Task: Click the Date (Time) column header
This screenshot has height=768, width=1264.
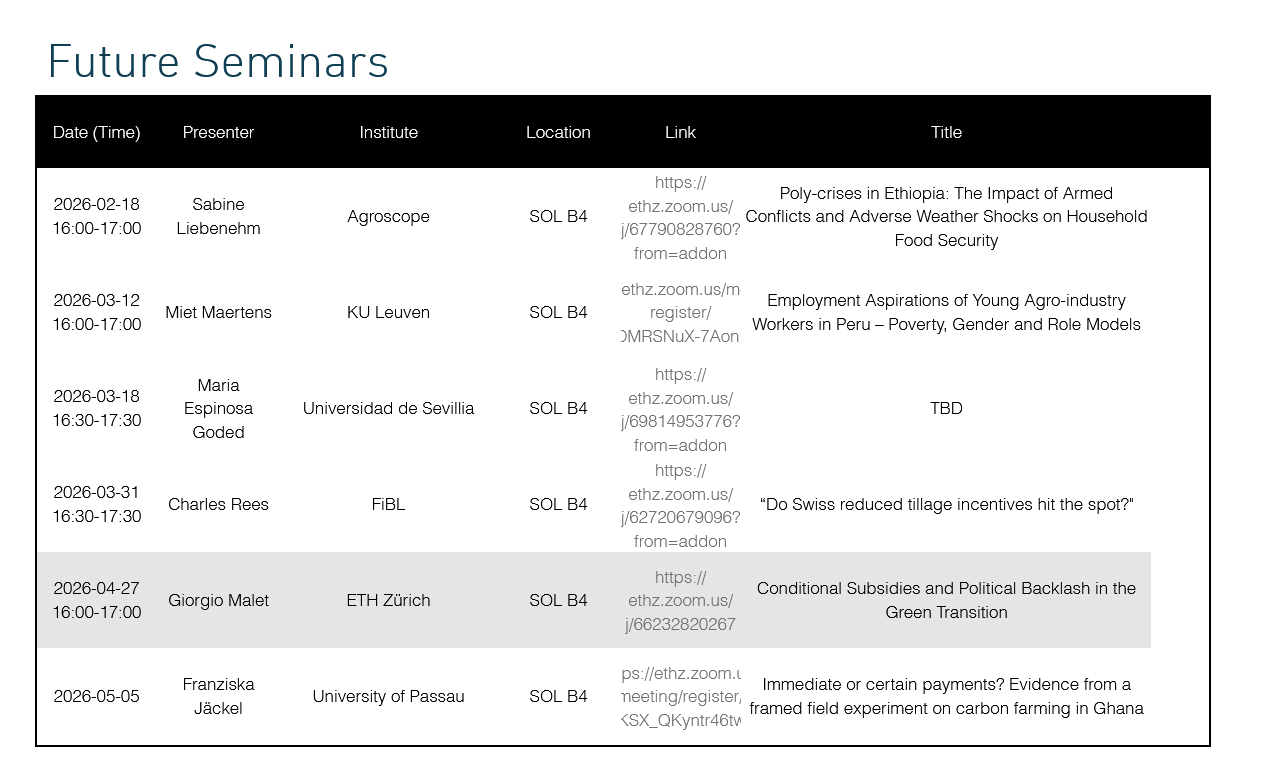Action: point(97,132)
